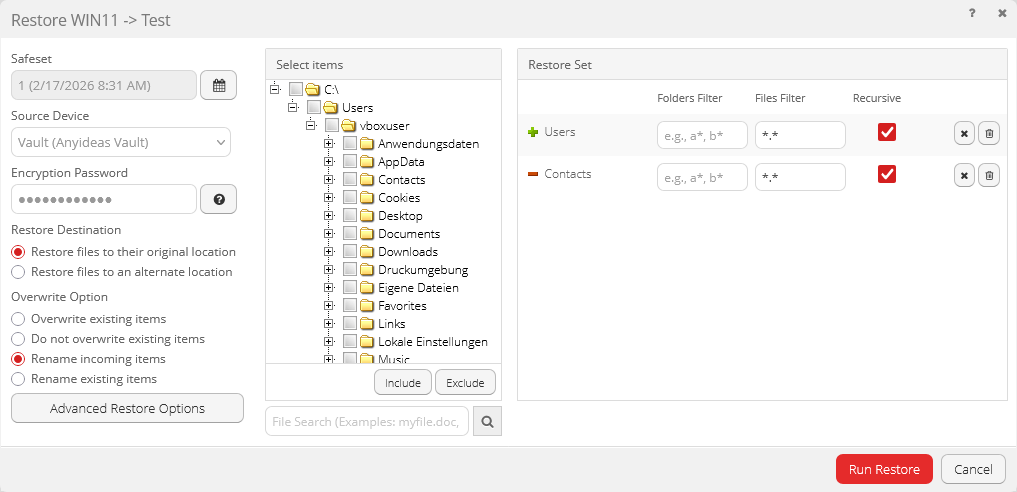Viewport: 1017px width, 492px height.
Task: Remove the Users row with its X icon
Action: pyautogui.click(x=964, y=134)
